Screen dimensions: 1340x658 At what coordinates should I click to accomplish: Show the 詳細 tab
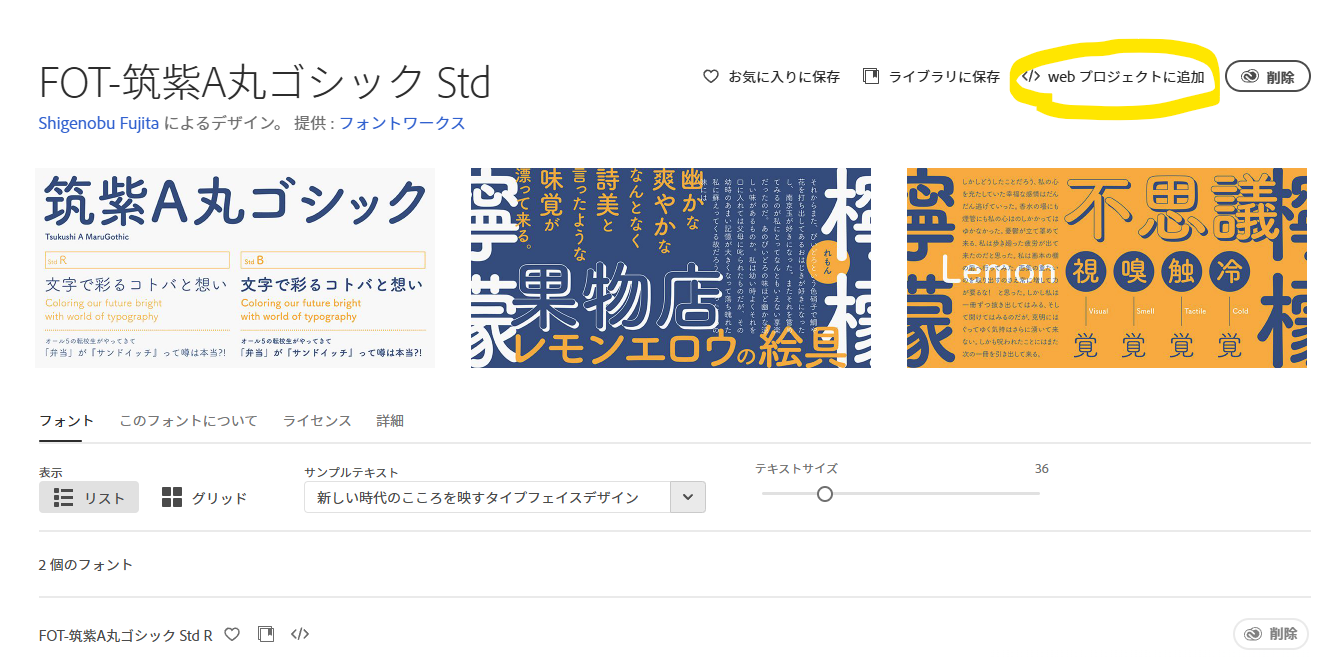(390, 421)
